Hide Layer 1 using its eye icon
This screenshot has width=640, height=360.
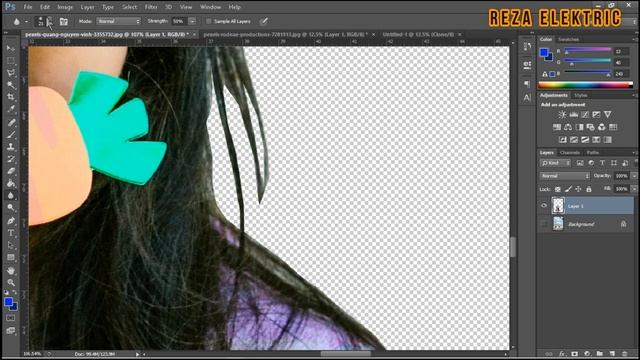[x=544, y=206]
